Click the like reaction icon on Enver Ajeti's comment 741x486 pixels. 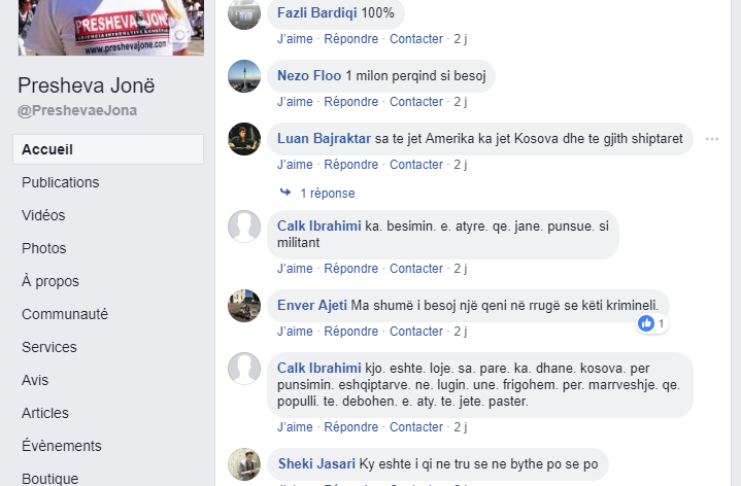pos(646,323)
